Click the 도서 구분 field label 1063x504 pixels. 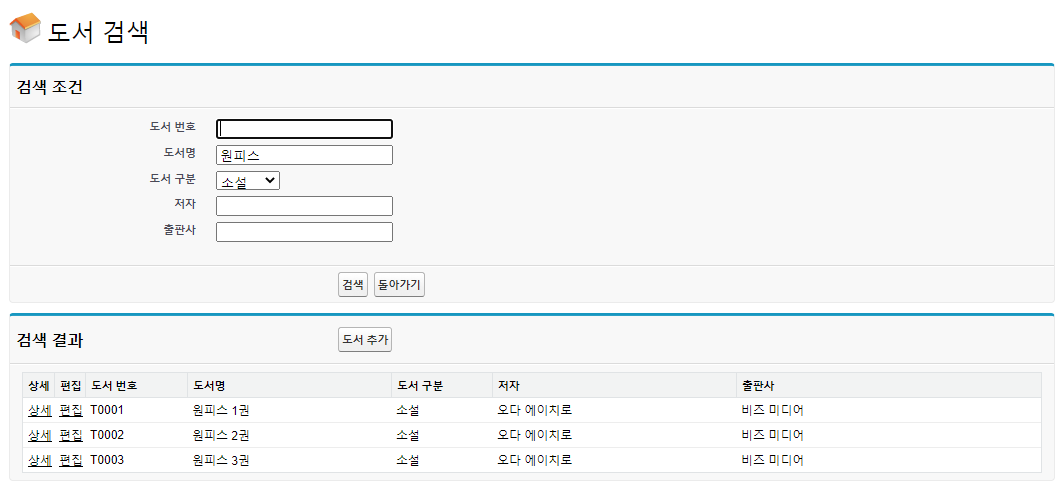[173, 178]
